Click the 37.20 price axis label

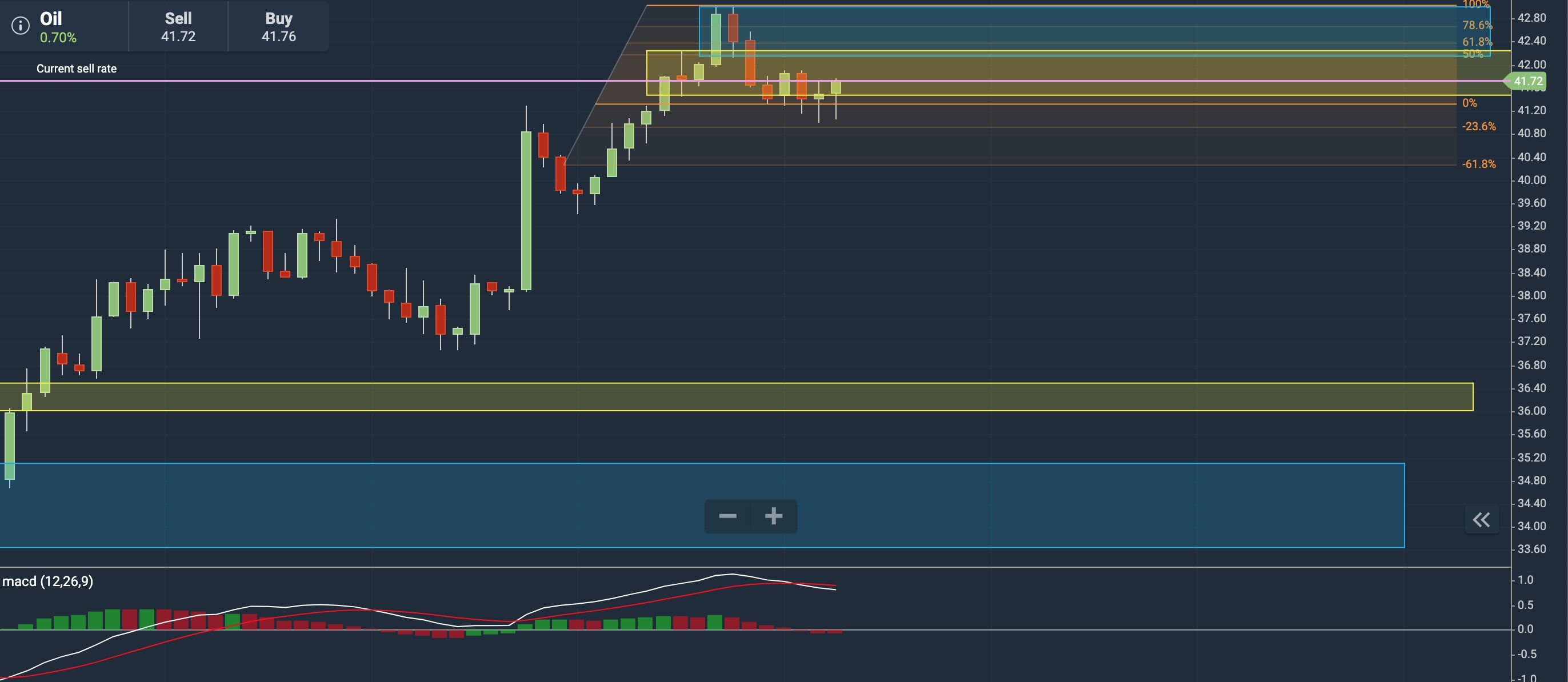pyautogui.click(x=1531, y=342)
